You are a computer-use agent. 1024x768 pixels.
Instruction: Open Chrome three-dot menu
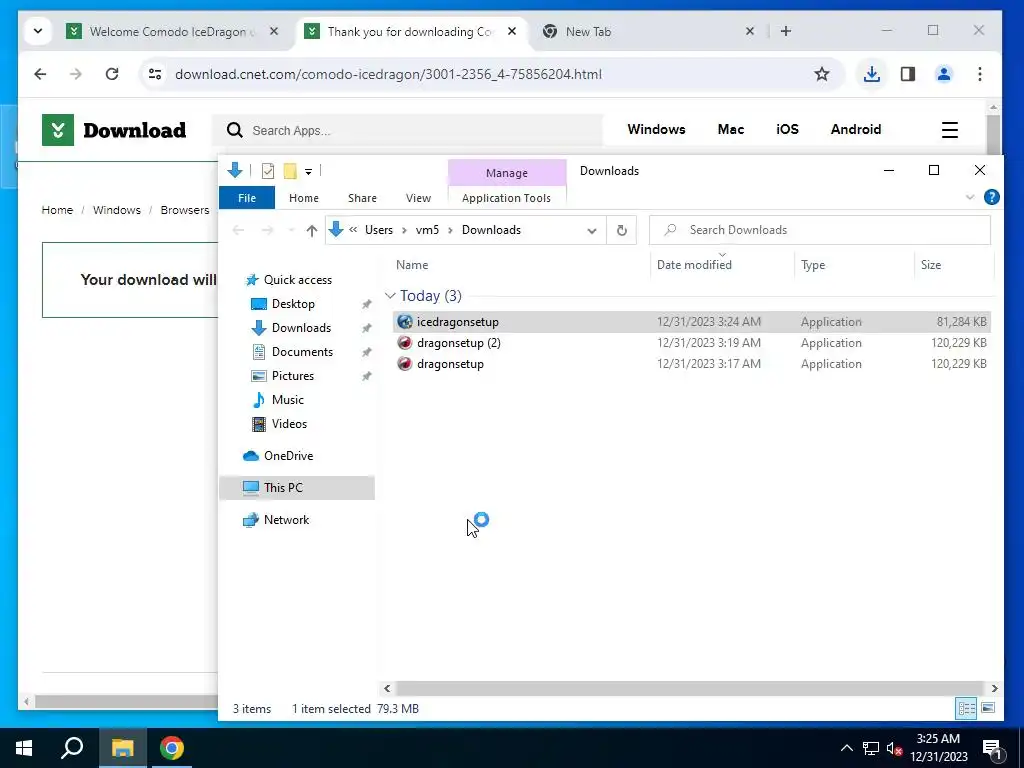tap(980, 74)
